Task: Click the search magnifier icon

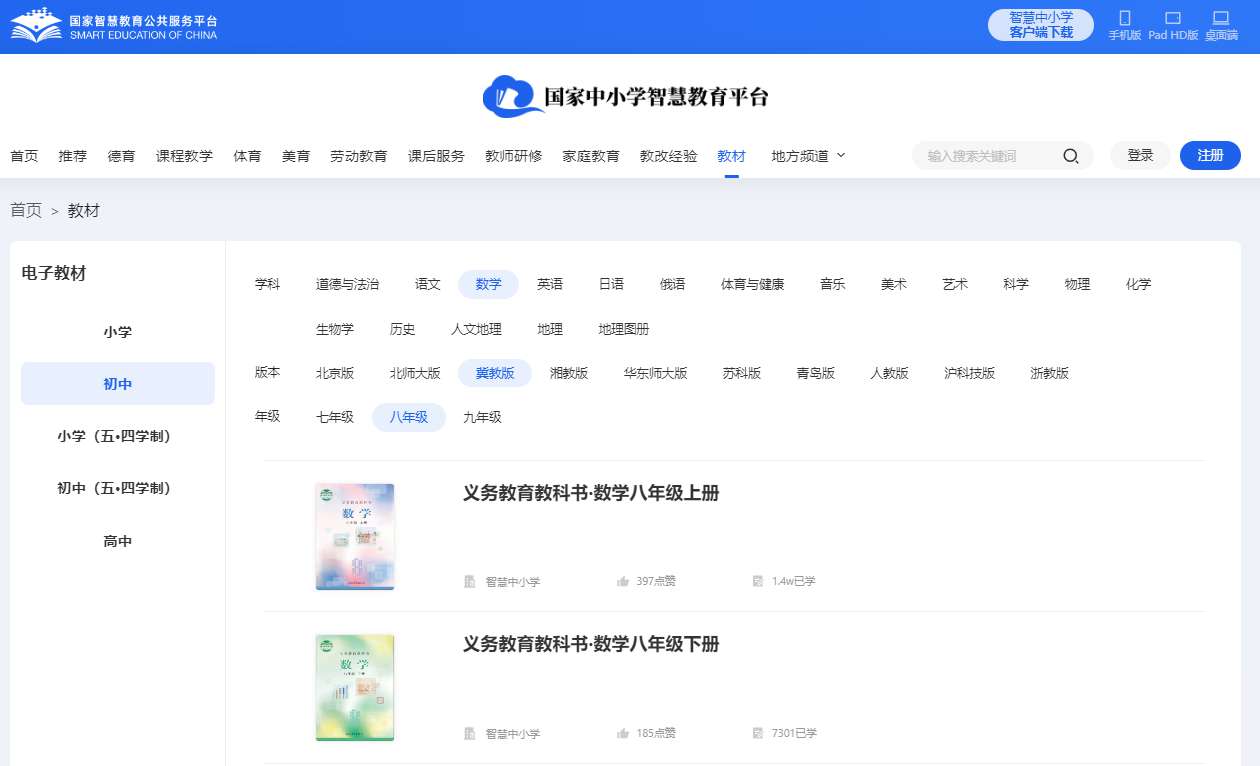Action: pyautogui.click(x=1070, y=156)
